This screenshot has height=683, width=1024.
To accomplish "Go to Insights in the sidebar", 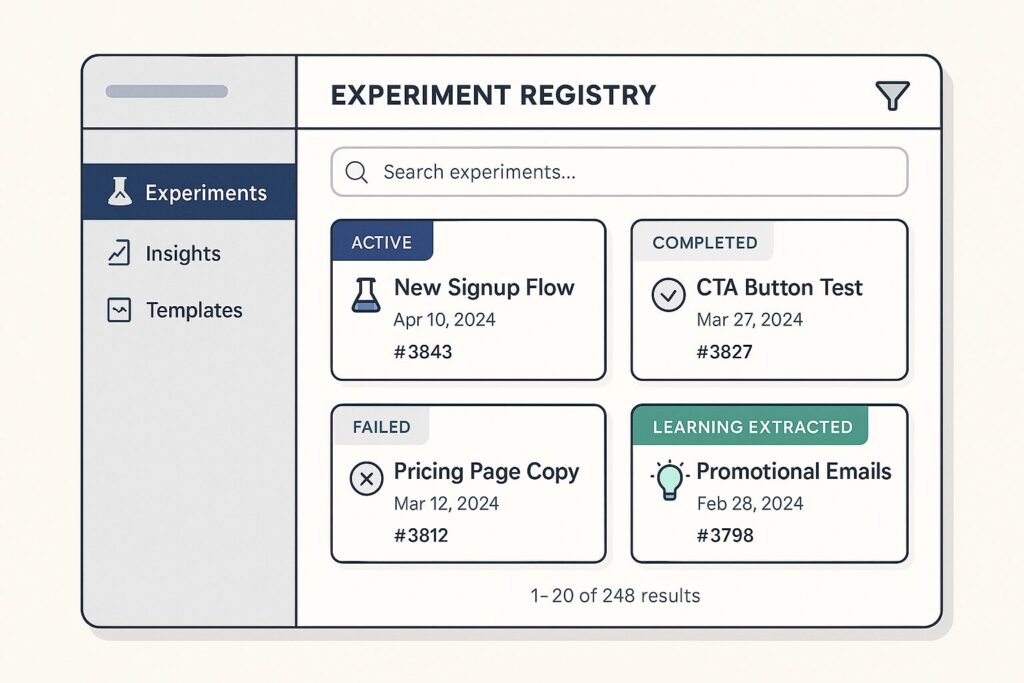I will (x=183, y=253).
